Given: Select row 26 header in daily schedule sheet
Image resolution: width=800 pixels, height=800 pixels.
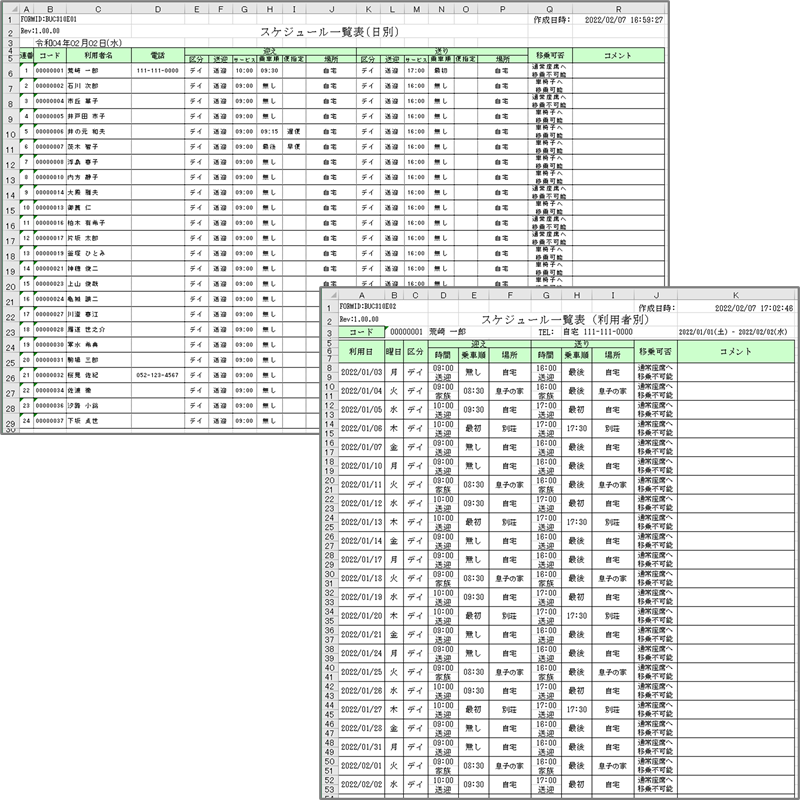Looking at the screenshot, I should tap(10, 378).
